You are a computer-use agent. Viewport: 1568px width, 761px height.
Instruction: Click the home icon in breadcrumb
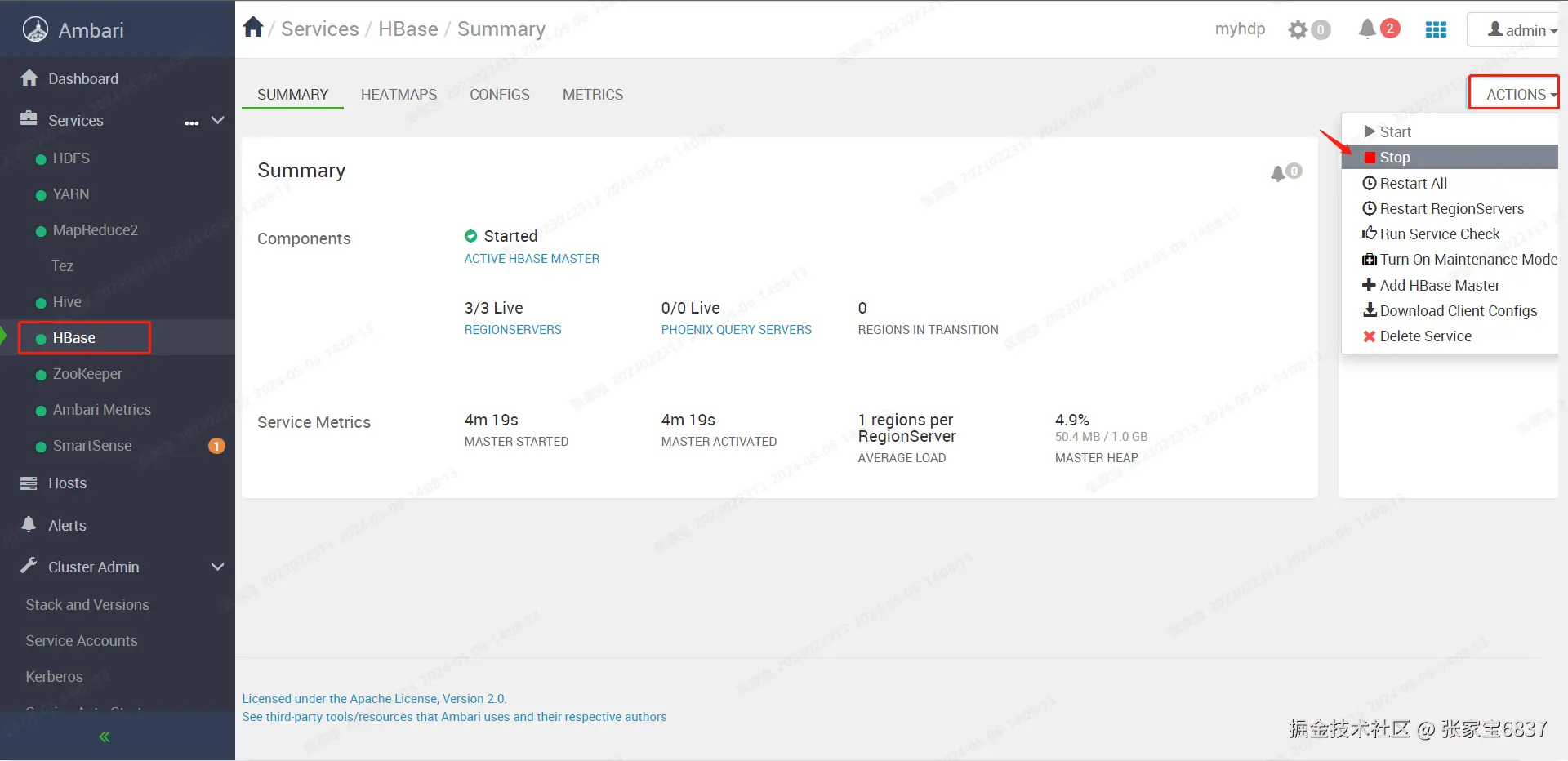253,28
